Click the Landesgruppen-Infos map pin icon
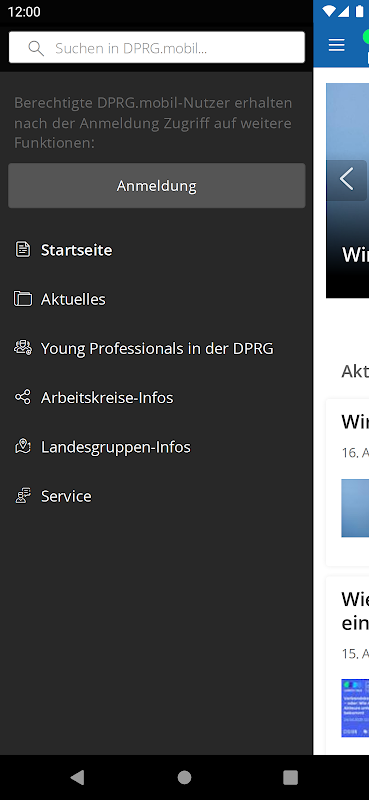Screen dimensions: 369x800 pos(22,446)
